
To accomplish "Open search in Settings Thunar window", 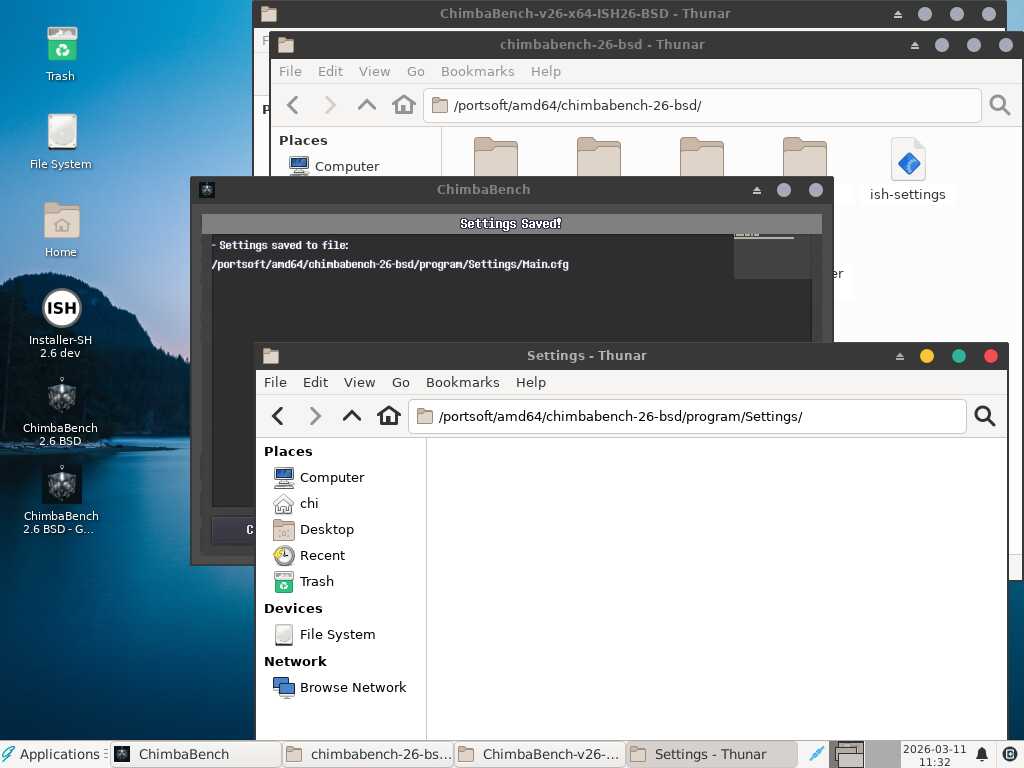I will point(985,416).
